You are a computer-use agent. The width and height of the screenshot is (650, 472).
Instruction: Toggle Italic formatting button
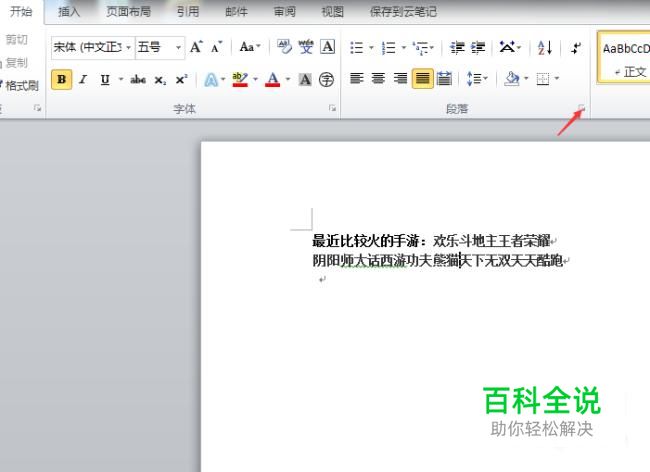[x=83, y=79]
